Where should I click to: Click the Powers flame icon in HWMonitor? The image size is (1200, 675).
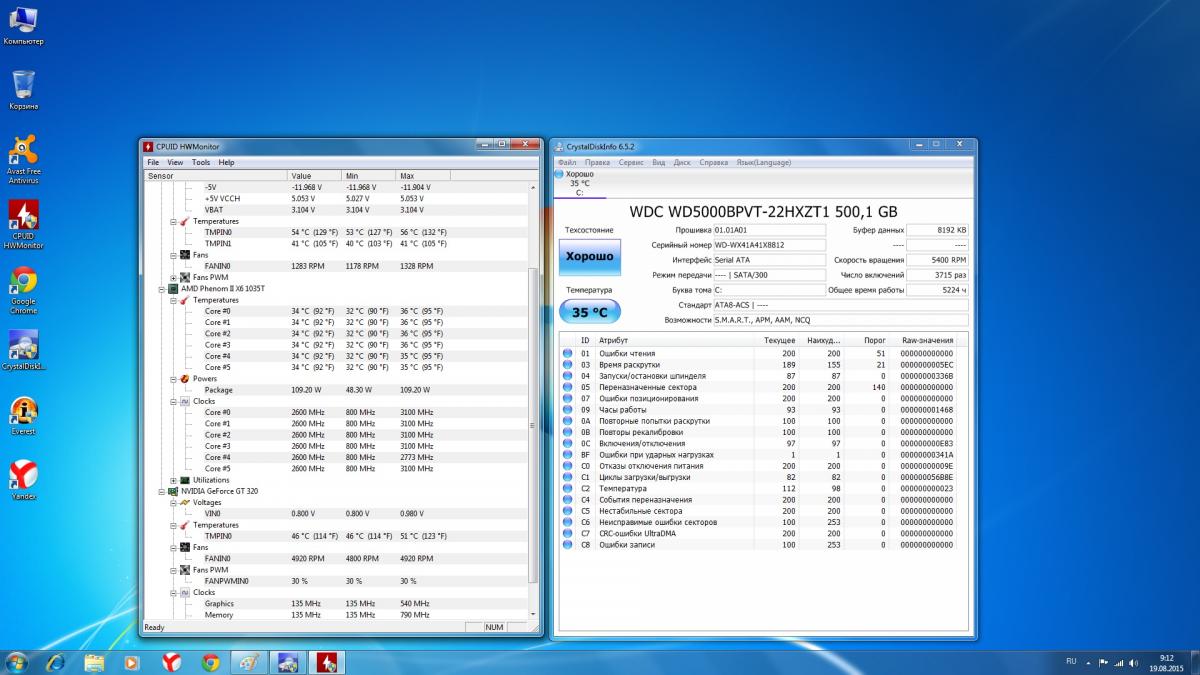coord(185,379)
